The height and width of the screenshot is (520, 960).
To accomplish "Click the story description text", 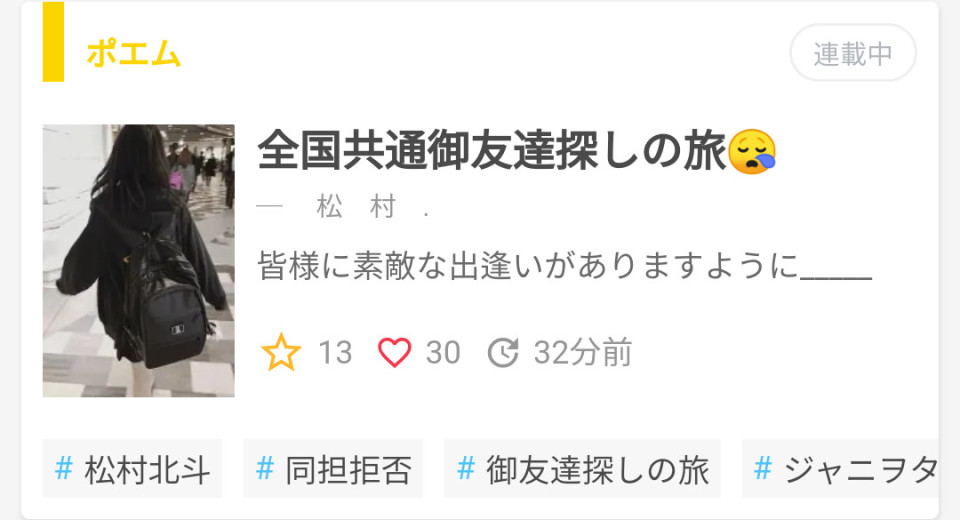I will point(564,266).
